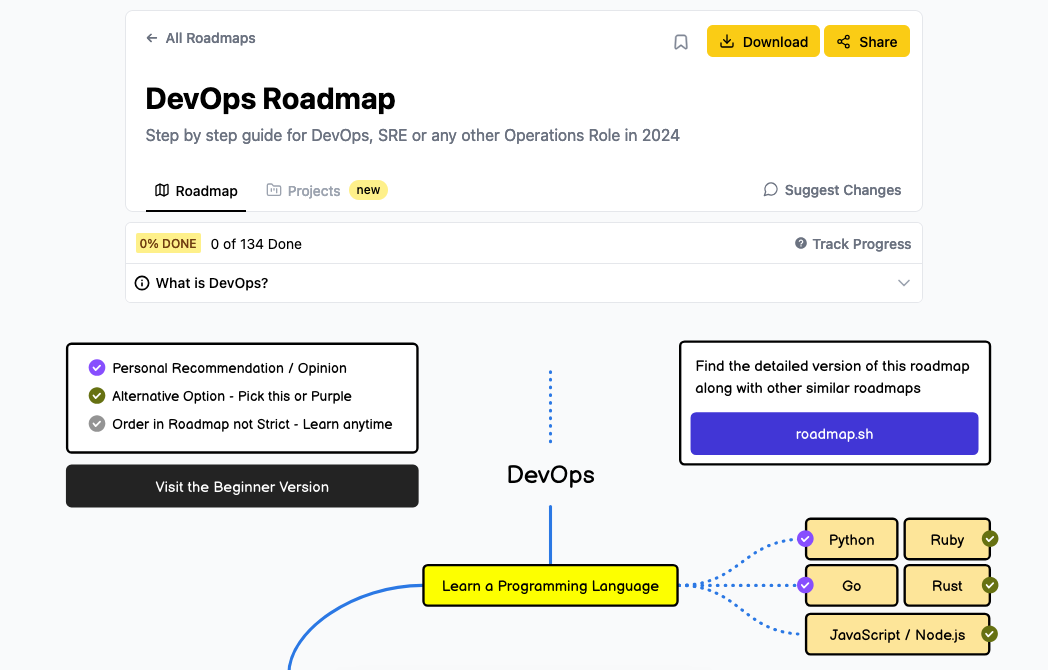This screenshot has height=670, width=1048.
Task: Open roadmap.sh via the blue button
Action: pyautogui.click(x=834, y=433)
